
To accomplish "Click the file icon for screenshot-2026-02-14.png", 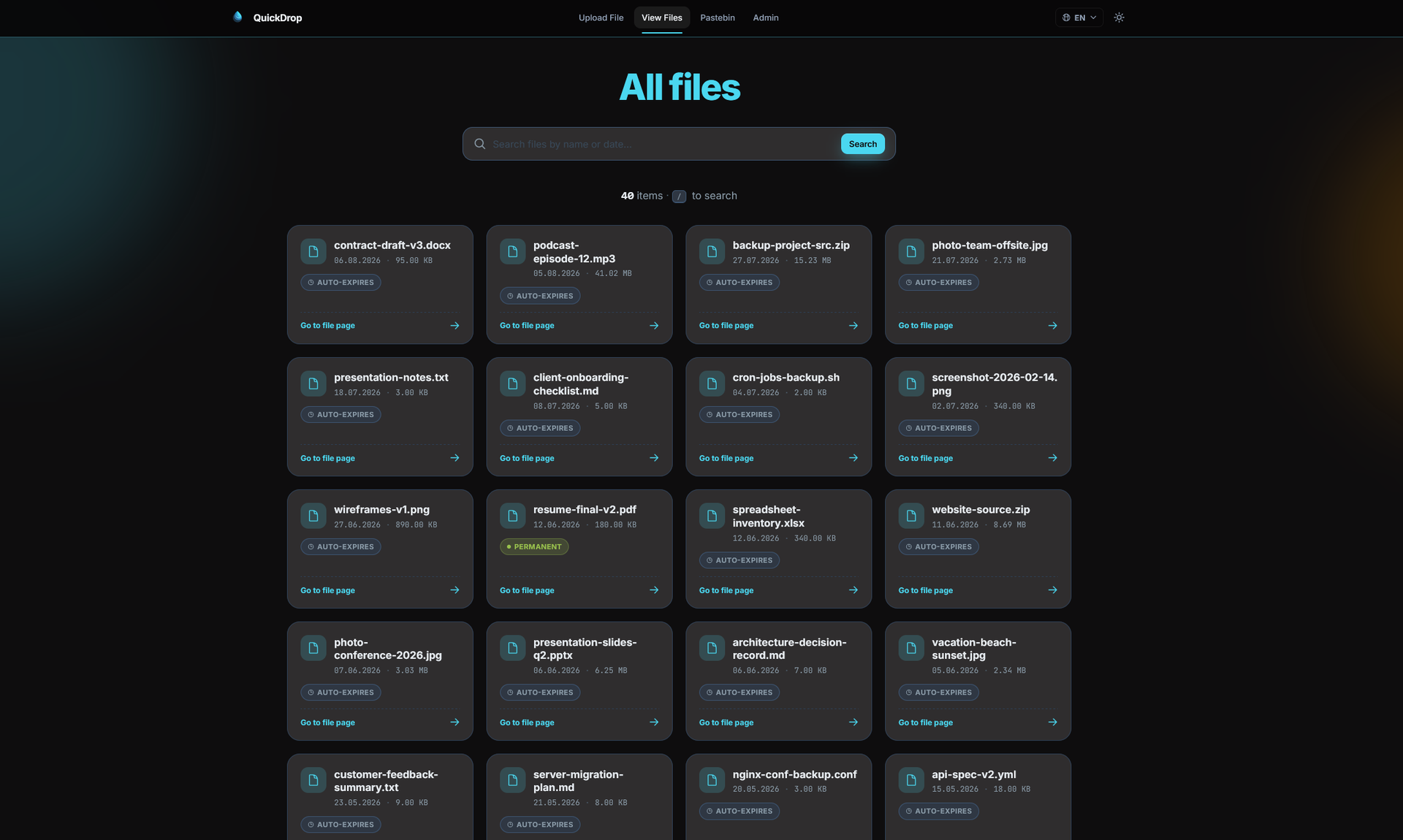I will click(x=911, y=383).
